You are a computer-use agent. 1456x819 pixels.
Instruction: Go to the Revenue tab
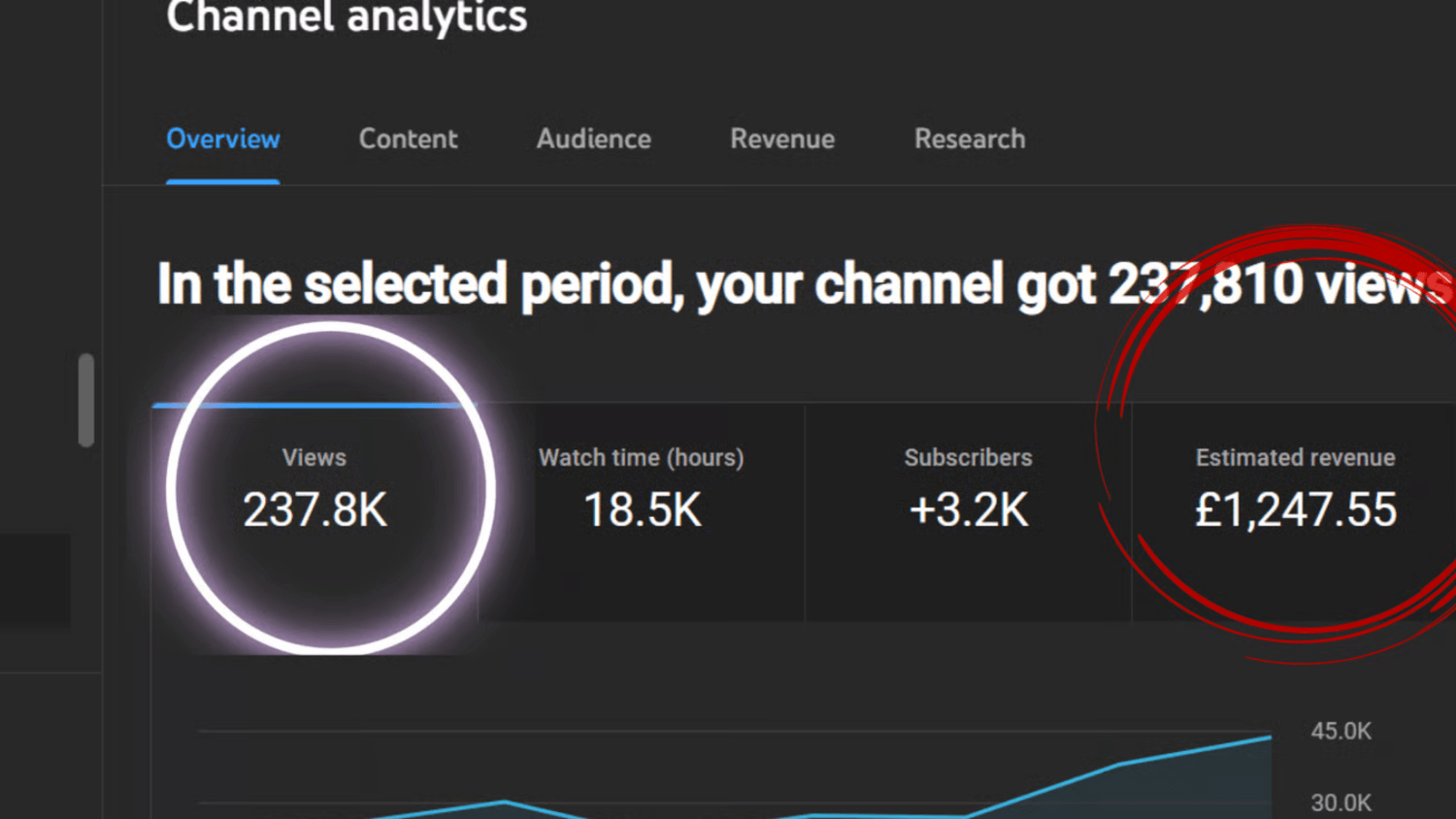pos(782,139)
